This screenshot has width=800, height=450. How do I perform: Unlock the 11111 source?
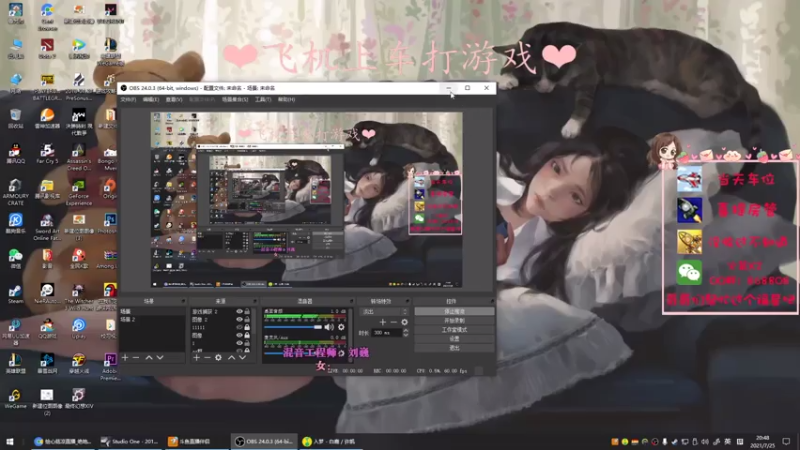247,328
